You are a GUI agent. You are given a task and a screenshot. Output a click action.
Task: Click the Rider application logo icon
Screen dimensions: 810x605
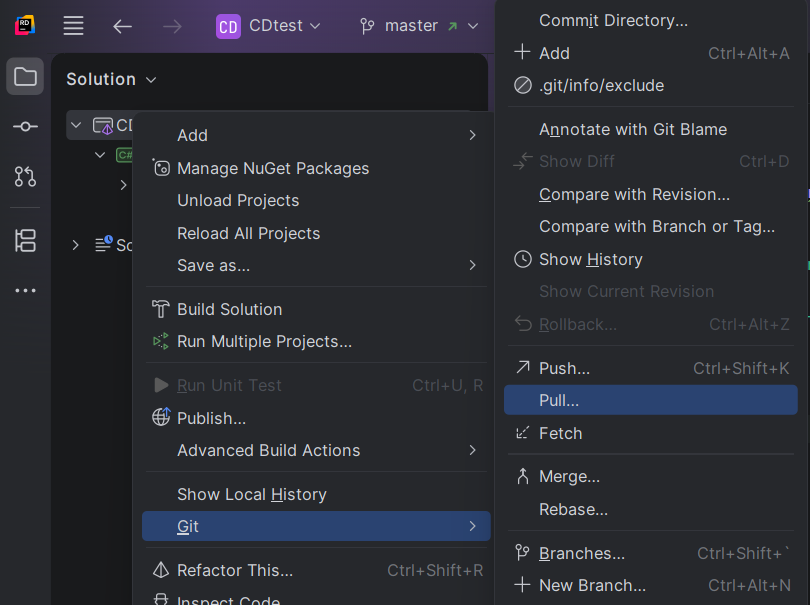25,25
